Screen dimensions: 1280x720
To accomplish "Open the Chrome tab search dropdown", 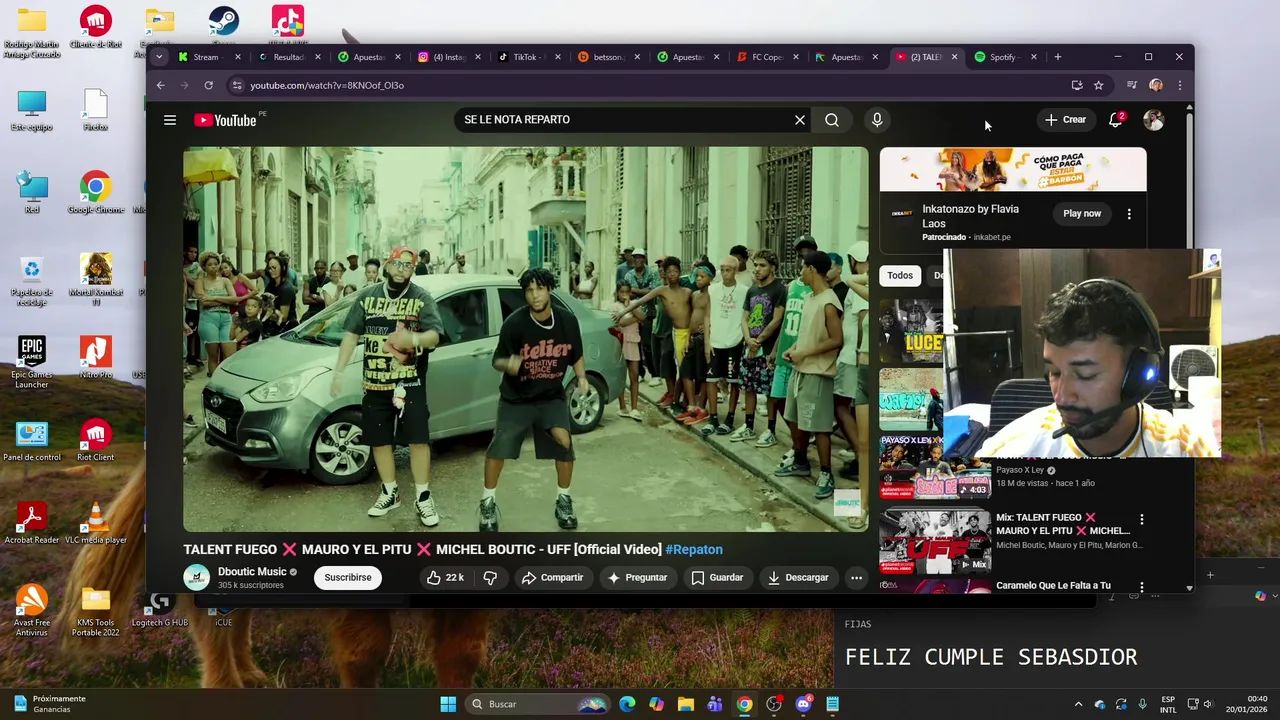I will point(159,57).
